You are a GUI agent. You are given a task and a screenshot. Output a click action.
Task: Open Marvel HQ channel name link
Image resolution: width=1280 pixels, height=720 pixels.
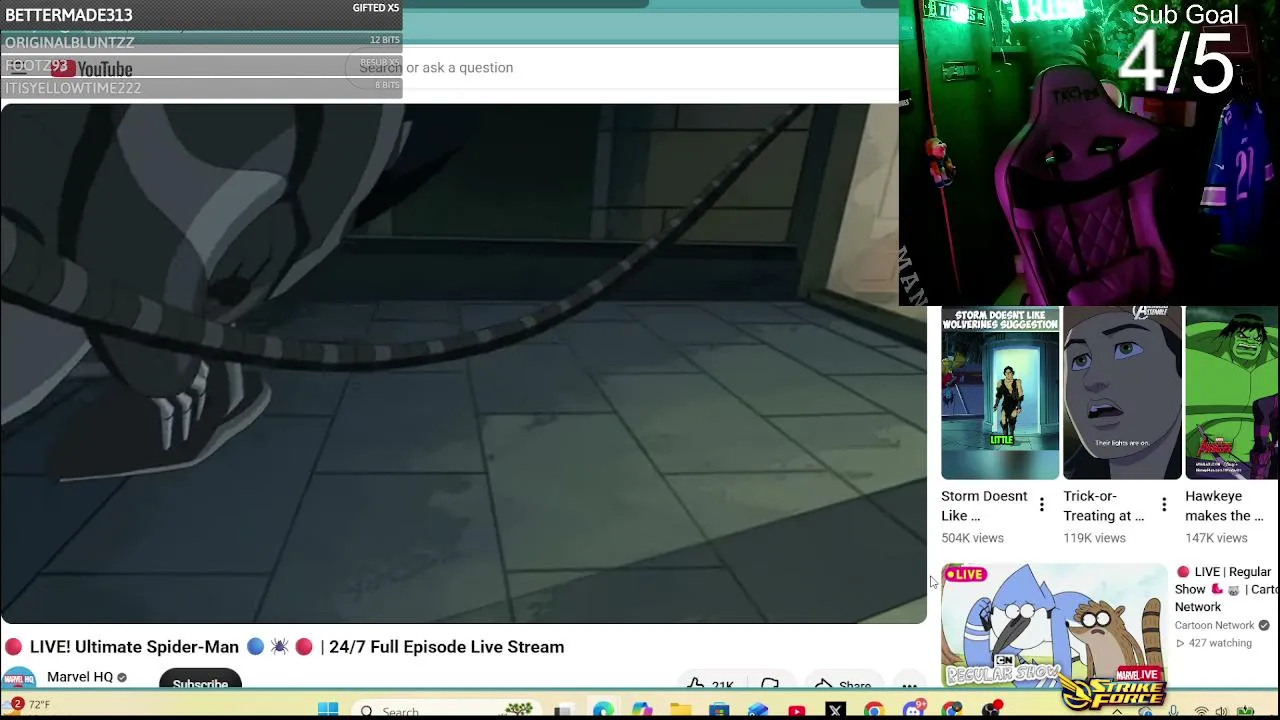coord(80,677)
